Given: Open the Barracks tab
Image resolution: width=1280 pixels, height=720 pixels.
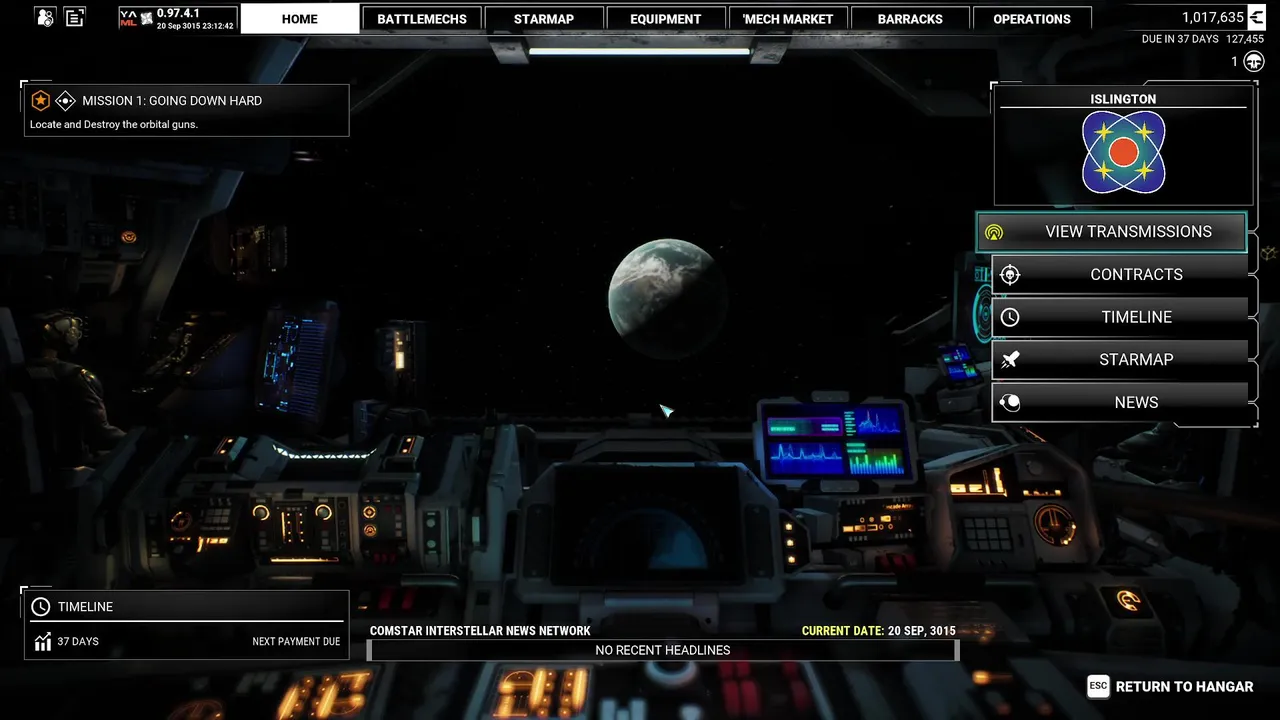Looking at the screenshot, I should click(x=910, y=18).
